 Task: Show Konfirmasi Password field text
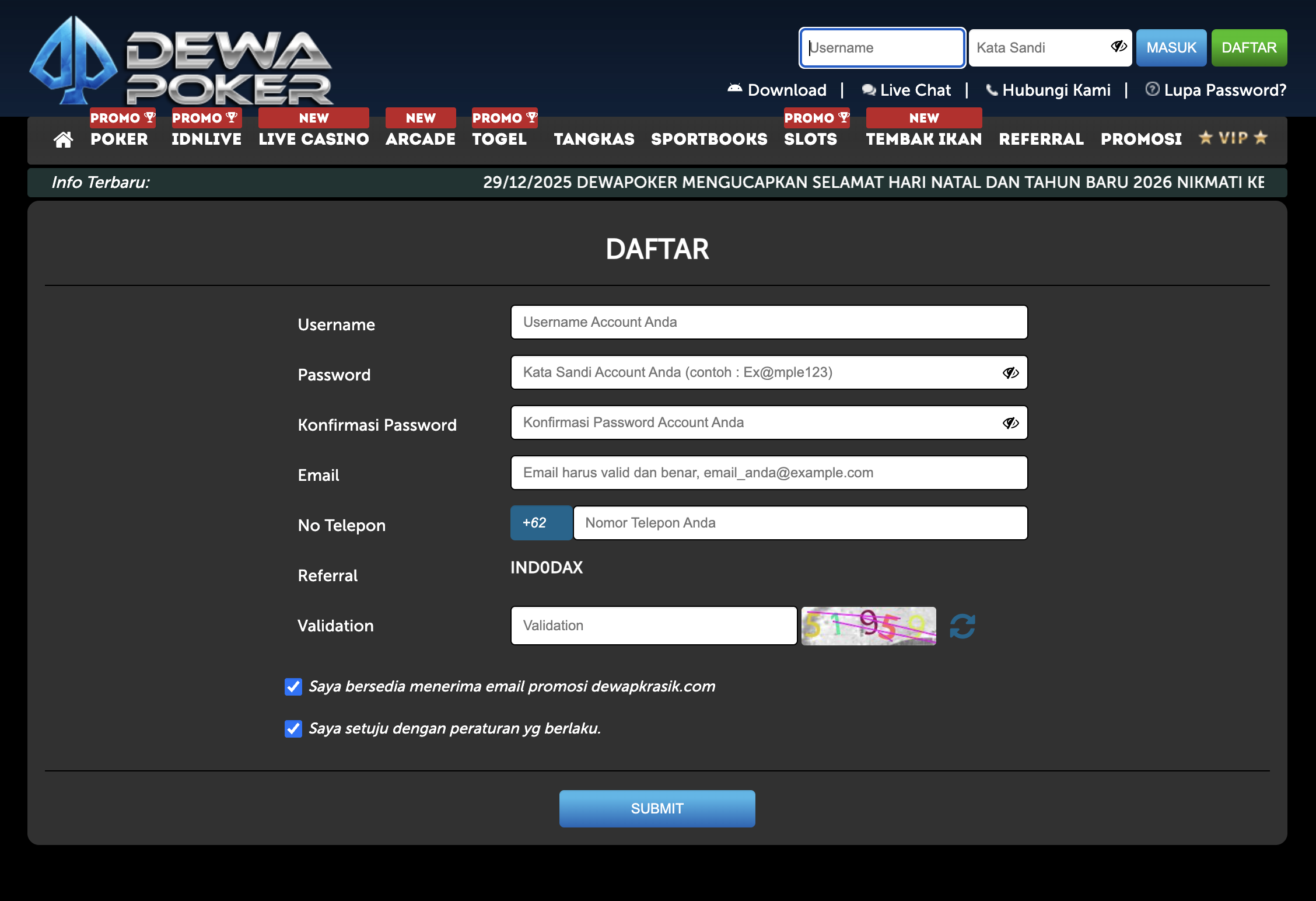point(1010,423)
